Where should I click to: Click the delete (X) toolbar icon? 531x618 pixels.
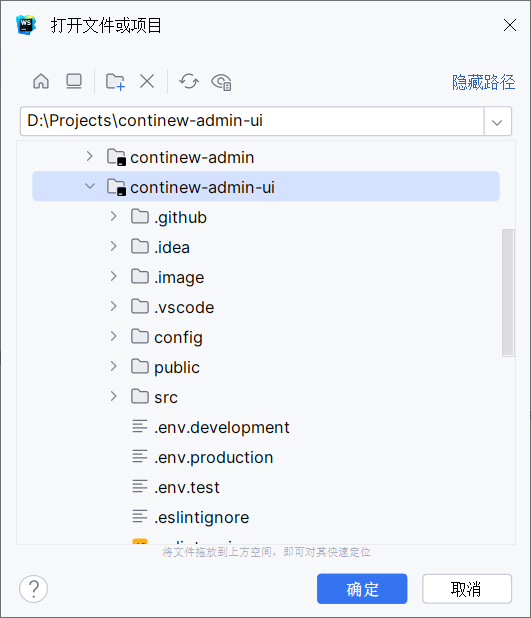pyautogui.click(x=147, y=82)
